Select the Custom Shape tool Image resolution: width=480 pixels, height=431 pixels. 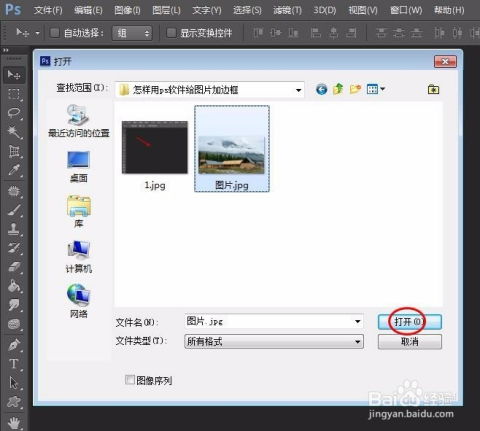[x=14, y=402]
